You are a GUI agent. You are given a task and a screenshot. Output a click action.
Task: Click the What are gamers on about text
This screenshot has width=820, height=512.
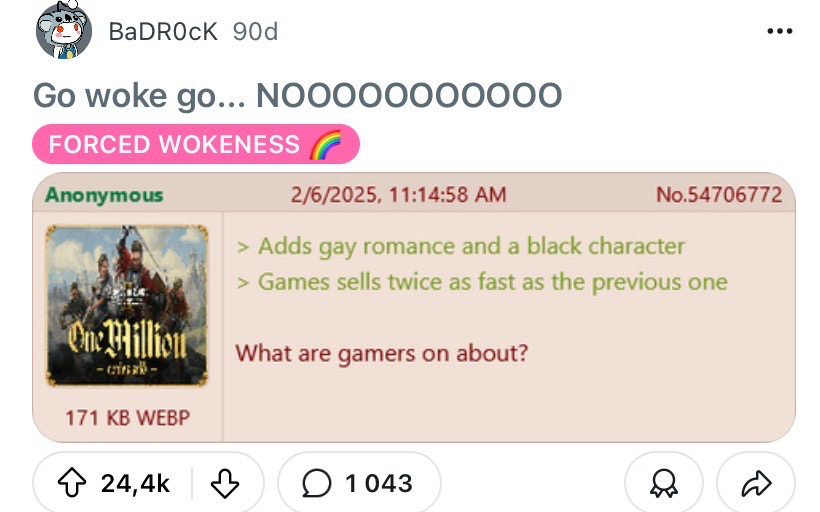(x=381, y=354)
